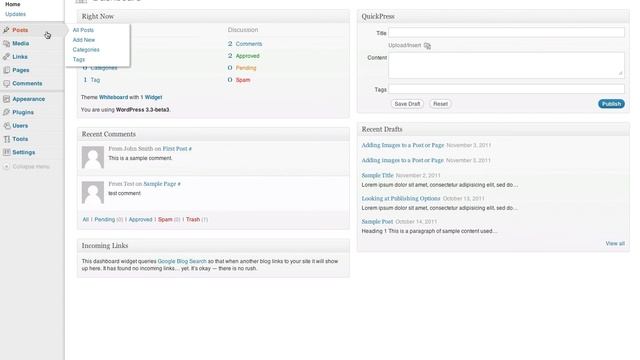The image size is (640, 360).
Task: Choose Add New in the Posts flyout
Action: pos(84,40)
